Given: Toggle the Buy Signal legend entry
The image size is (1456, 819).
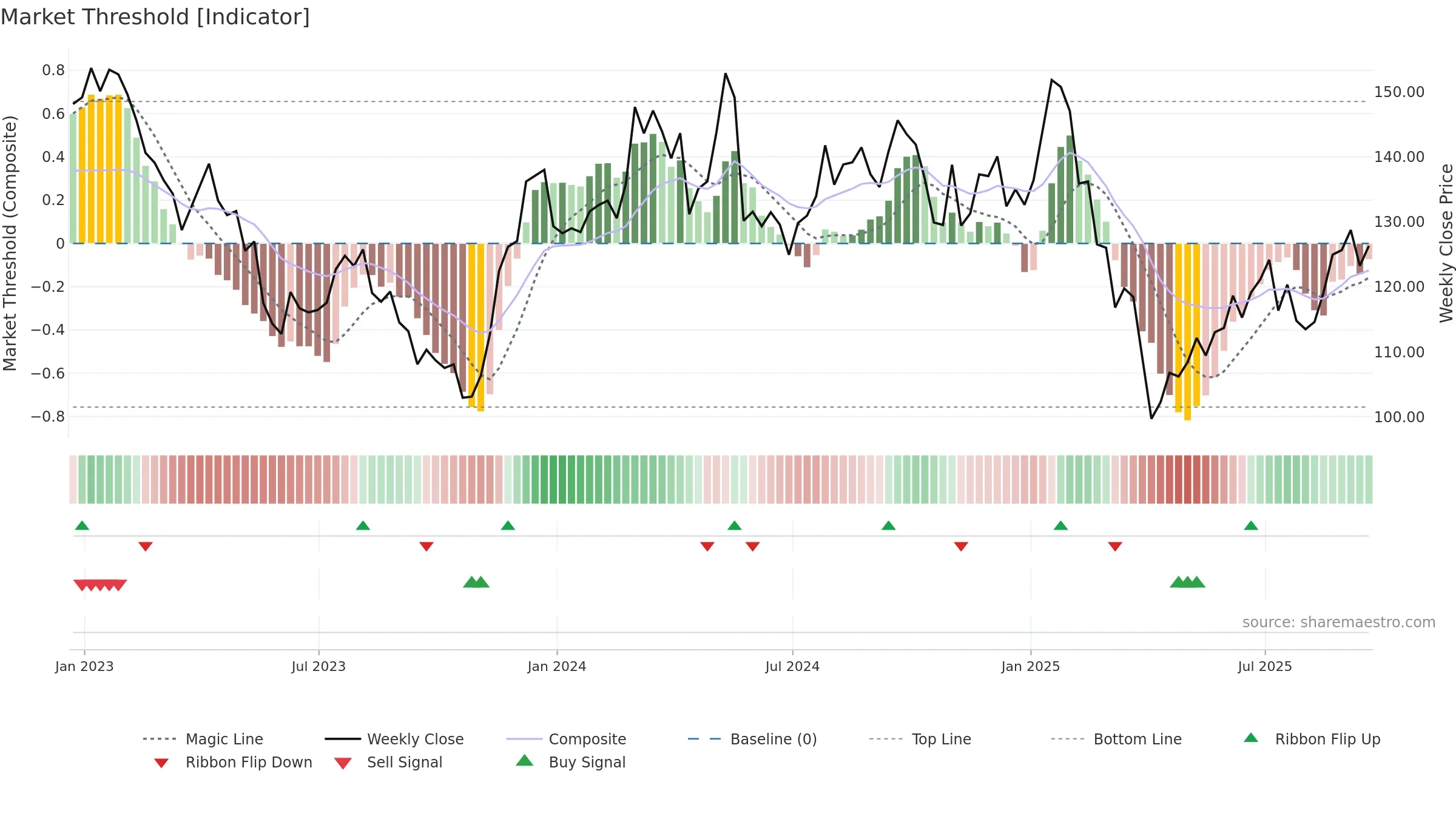Looking at the screenshot, I should [570, 762].
